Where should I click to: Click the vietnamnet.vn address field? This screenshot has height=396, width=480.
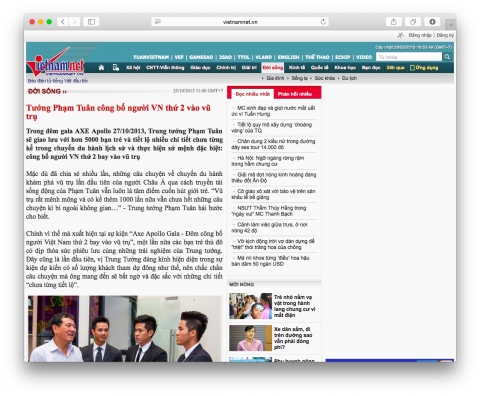tap(240, 22)
